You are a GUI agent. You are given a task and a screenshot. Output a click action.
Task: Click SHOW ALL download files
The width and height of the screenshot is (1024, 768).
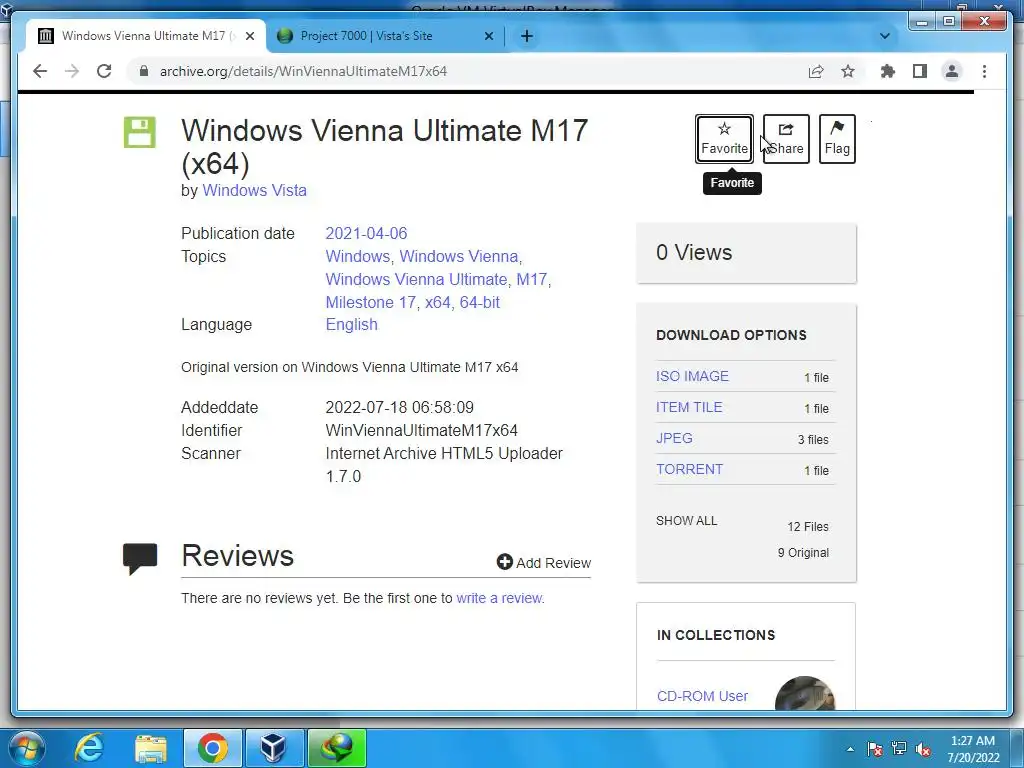click(x=686, y=520)
